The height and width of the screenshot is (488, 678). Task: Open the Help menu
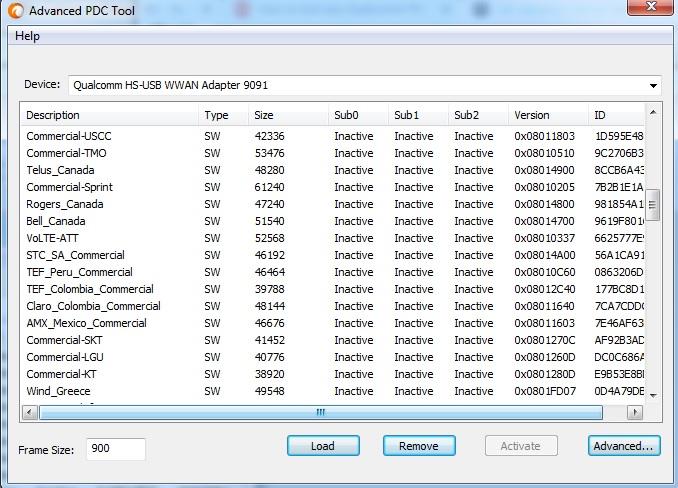[x=27, y=36]
